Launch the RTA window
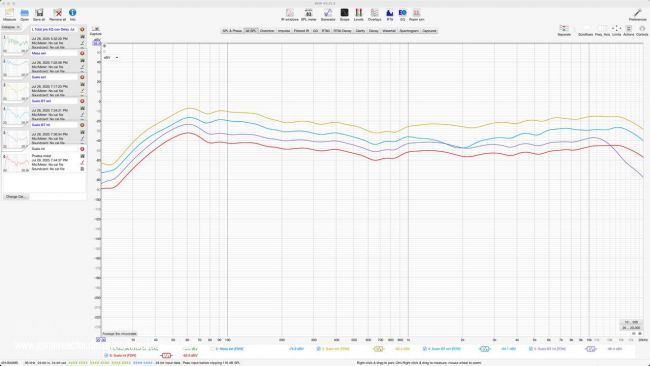 [390, 15]
